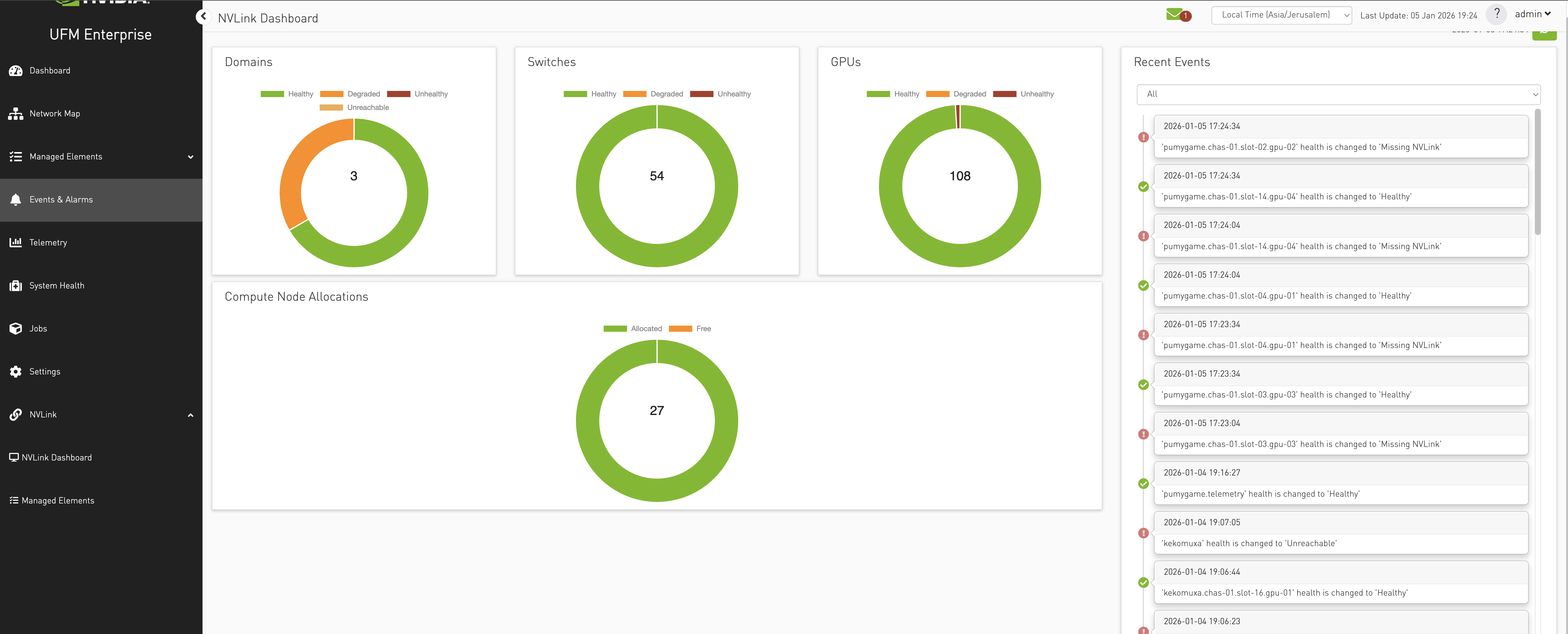Open the mail notifications envelope icon
Image resolution: width=1568 pixels, height=634 pixels.
click(1175, 14)
